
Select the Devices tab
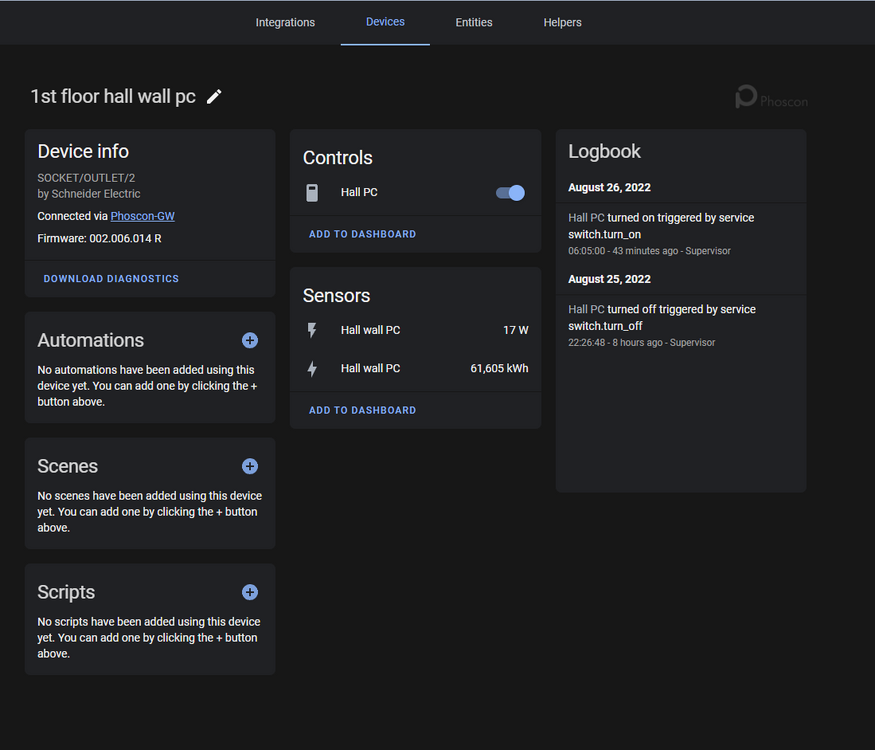(x=385, y=22)
